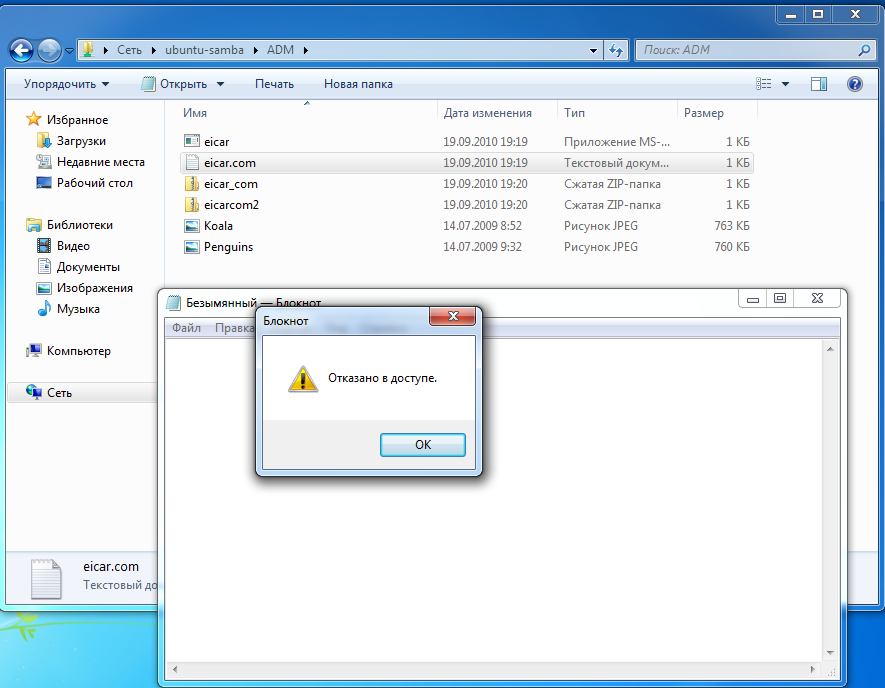Image resolution: width=885 pixels, height=688 pixels.
Task: Select Библиотеки in the navigation pane
Action: point(80,225)
